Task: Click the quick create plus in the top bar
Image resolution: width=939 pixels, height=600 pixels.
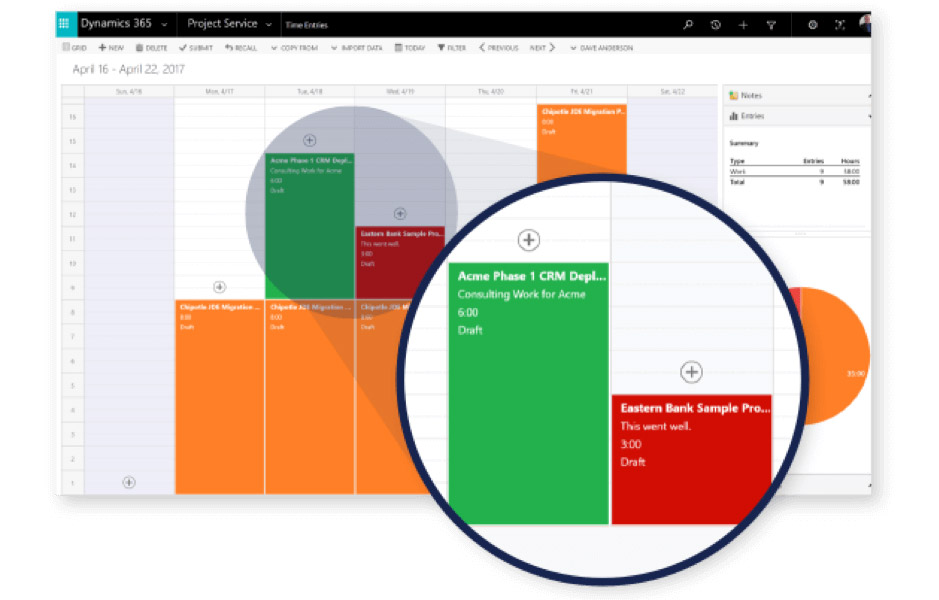Action: (x=743, y=25)
